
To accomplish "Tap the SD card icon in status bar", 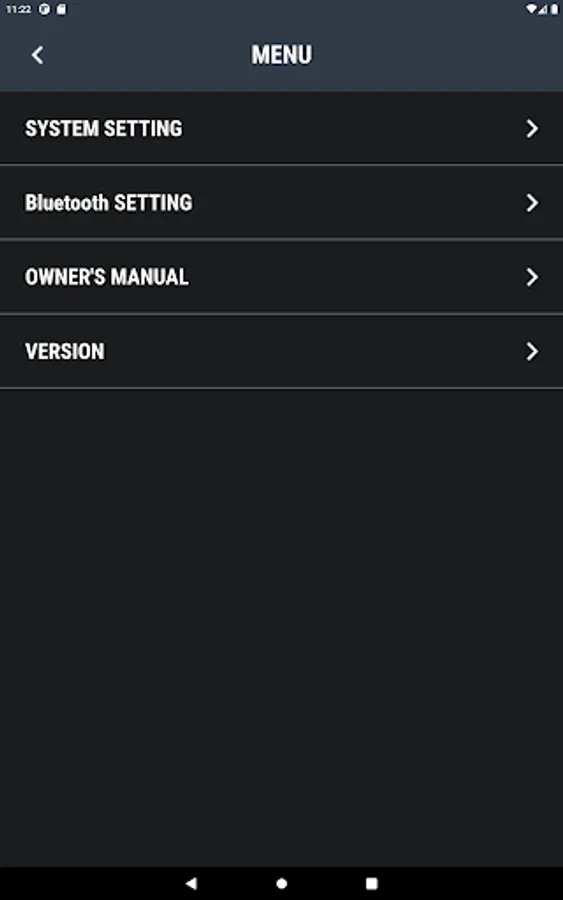I will coord(61,9).
